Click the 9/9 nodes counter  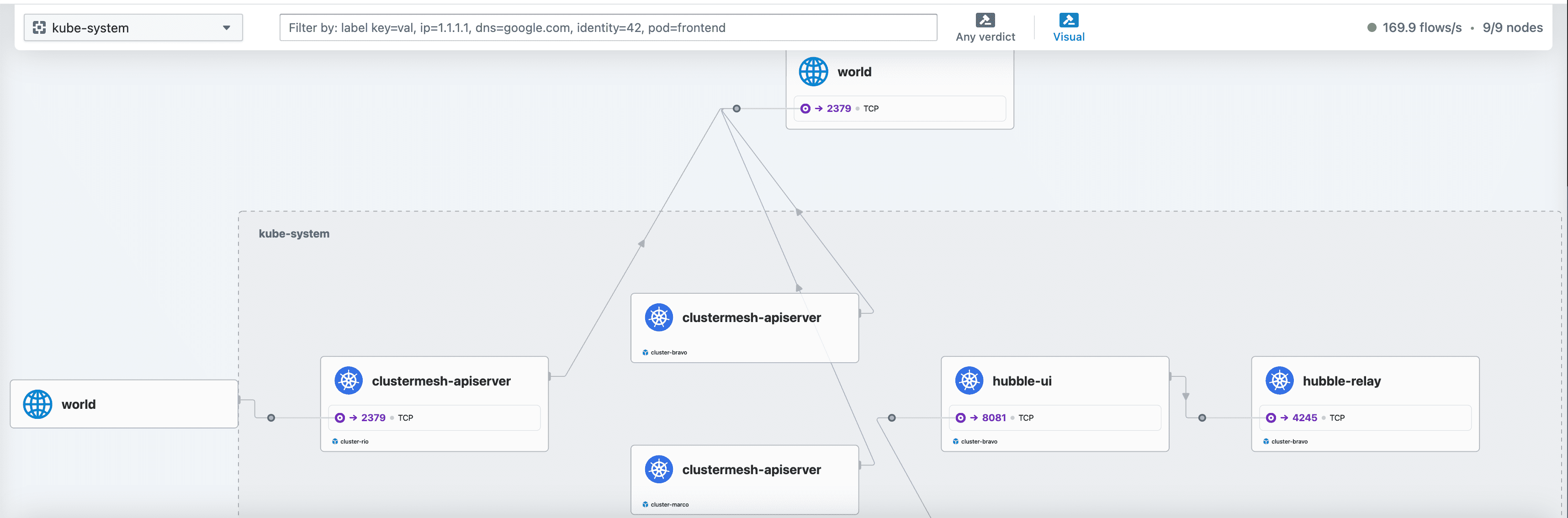1513,27
